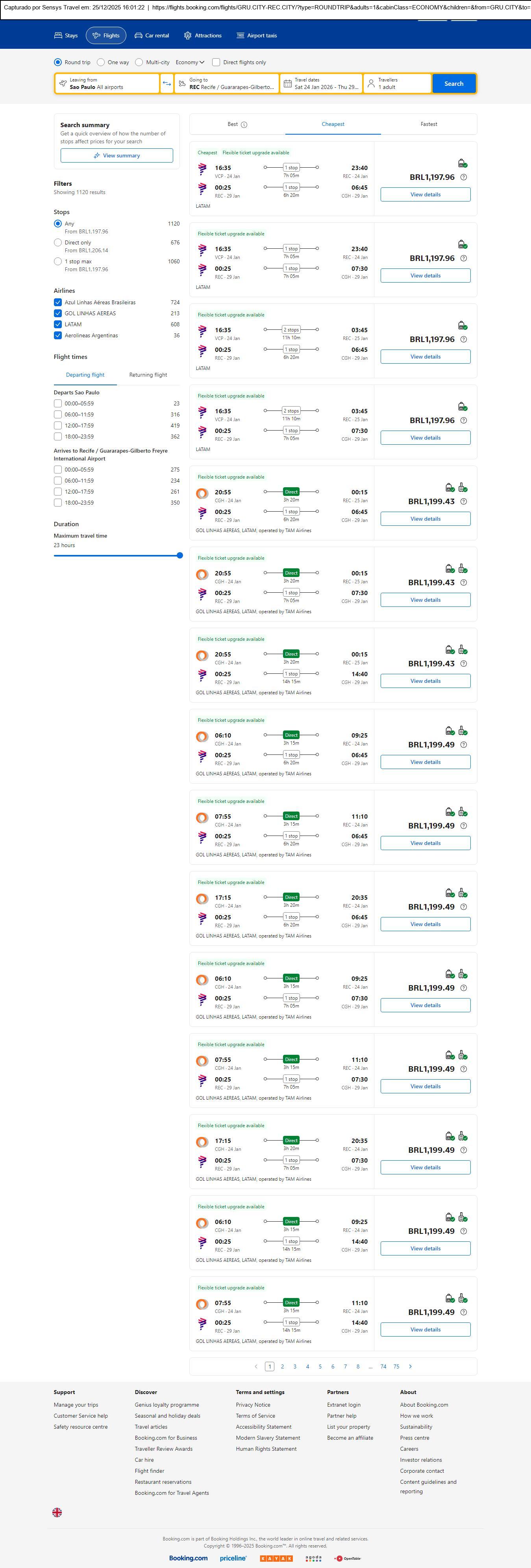Uncheck the GOL LINHAS AEREAS airline filter
The width and height of the screenshot is (531, 1568).
58,313
